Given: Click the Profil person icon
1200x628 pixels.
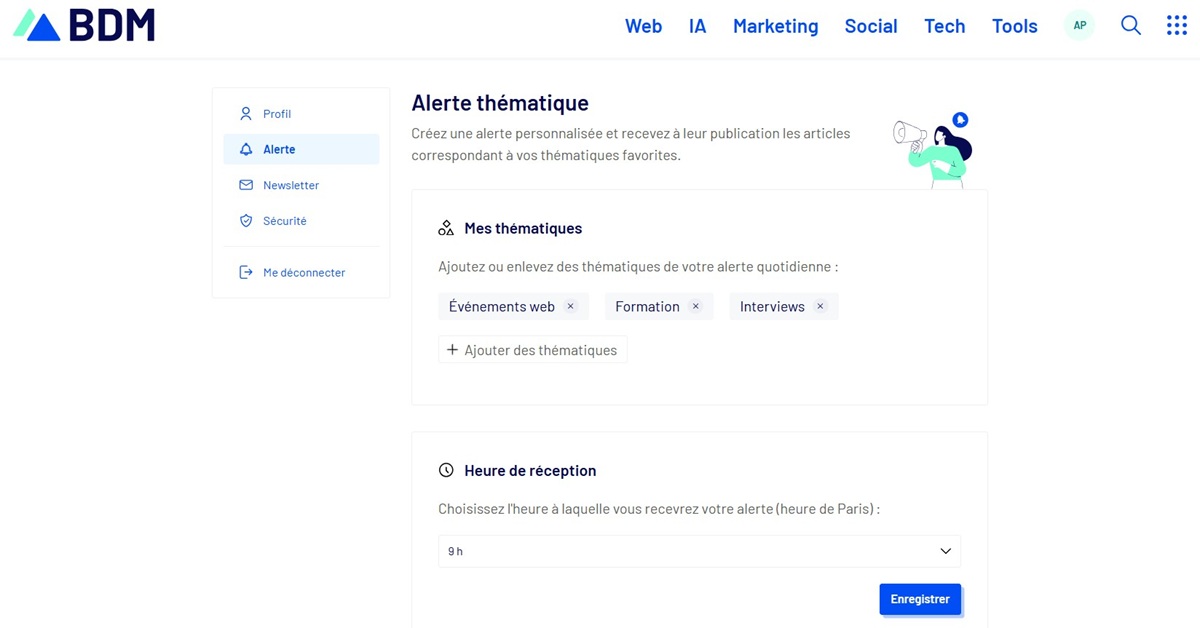Looking at the screenshot, I should (246, 114).
